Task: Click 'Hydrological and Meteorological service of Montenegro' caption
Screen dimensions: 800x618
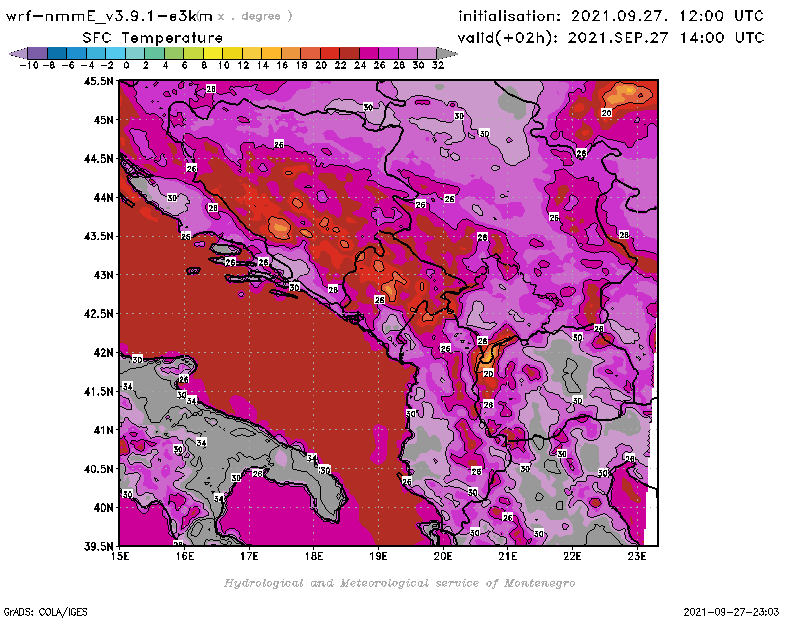Action: coord(399,583)
